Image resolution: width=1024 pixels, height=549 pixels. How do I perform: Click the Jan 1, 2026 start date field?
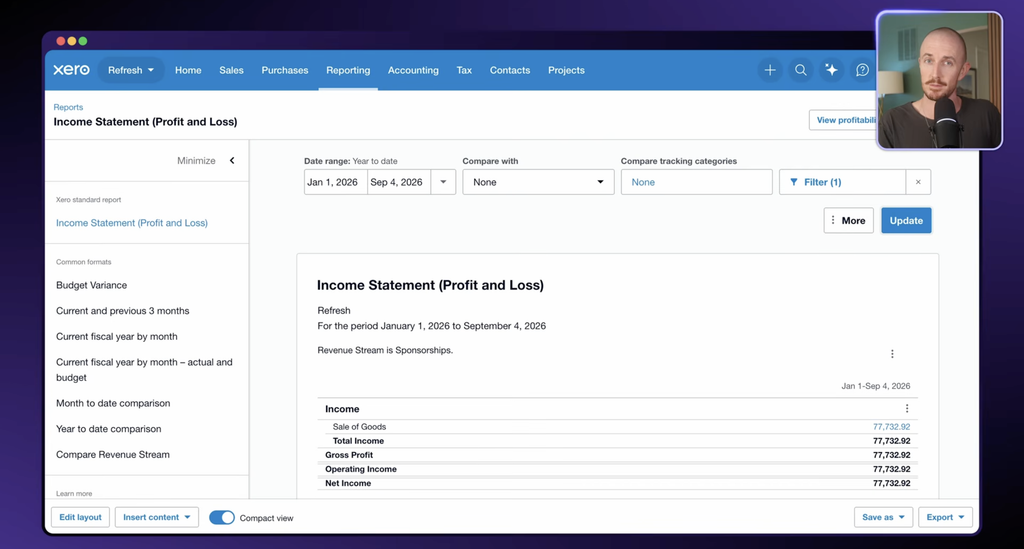click(335, 182)
